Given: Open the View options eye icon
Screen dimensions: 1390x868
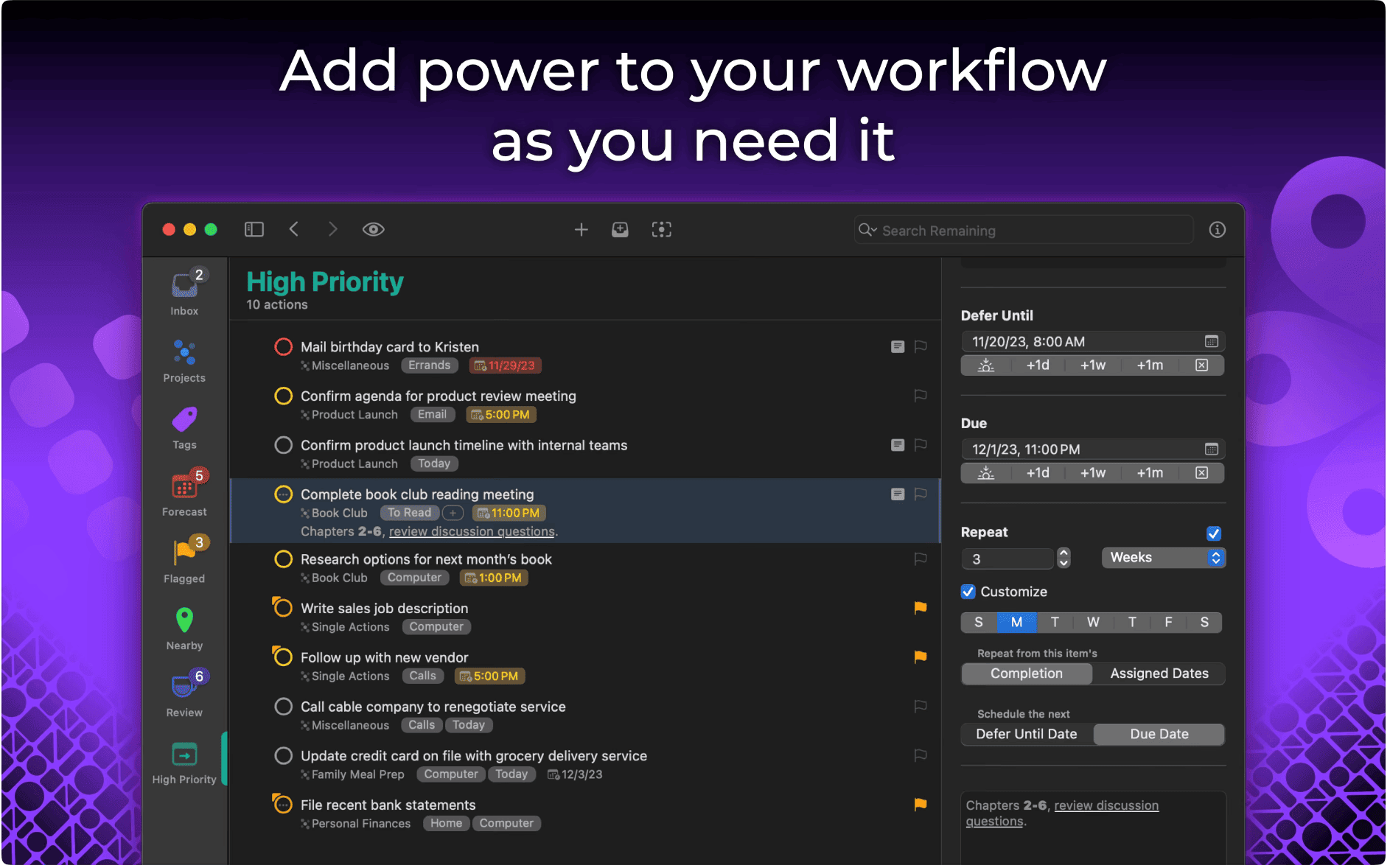Looking at the screenshot, I should tap(373, 230).
